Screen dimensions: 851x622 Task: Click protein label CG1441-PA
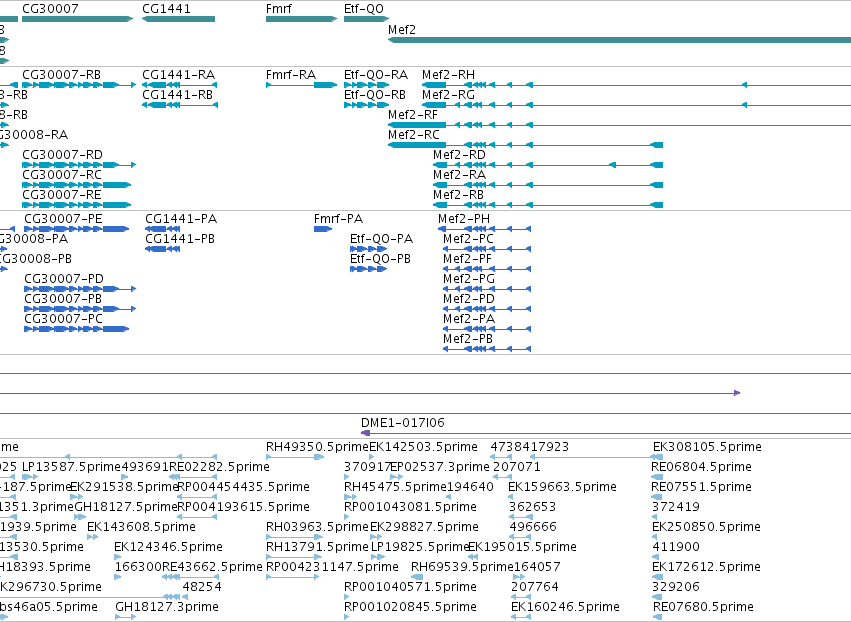[x=181, y=219]
